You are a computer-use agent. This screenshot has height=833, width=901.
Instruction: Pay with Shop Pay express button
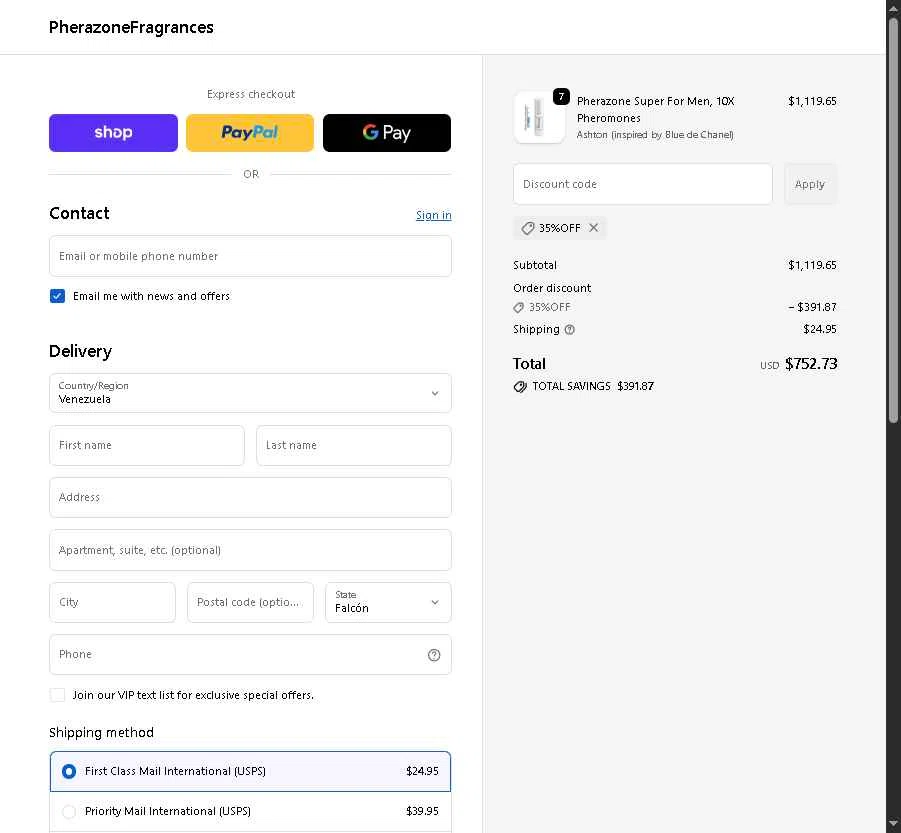113,133
